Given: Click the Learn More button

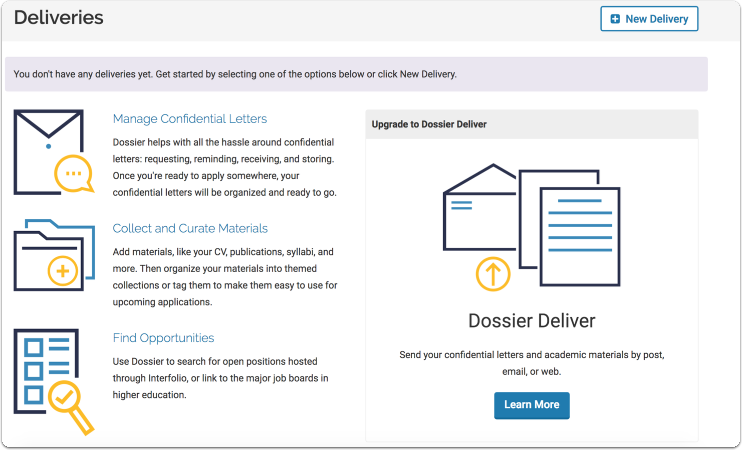Looking at the screenshot, I should coord(531,405).
